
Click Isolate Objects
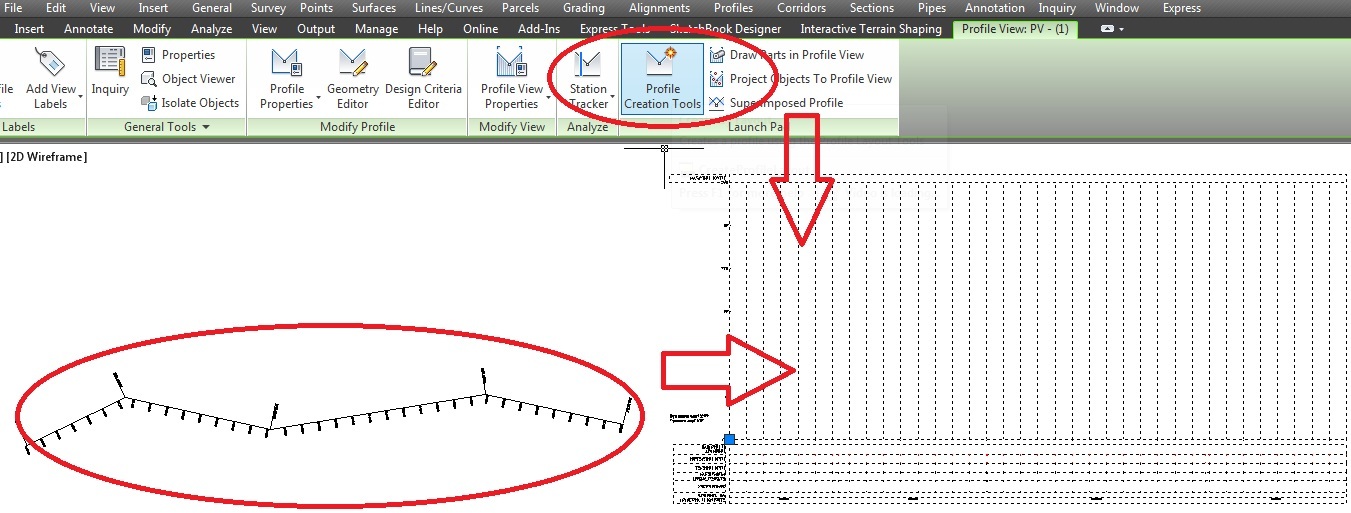point(189,103)
